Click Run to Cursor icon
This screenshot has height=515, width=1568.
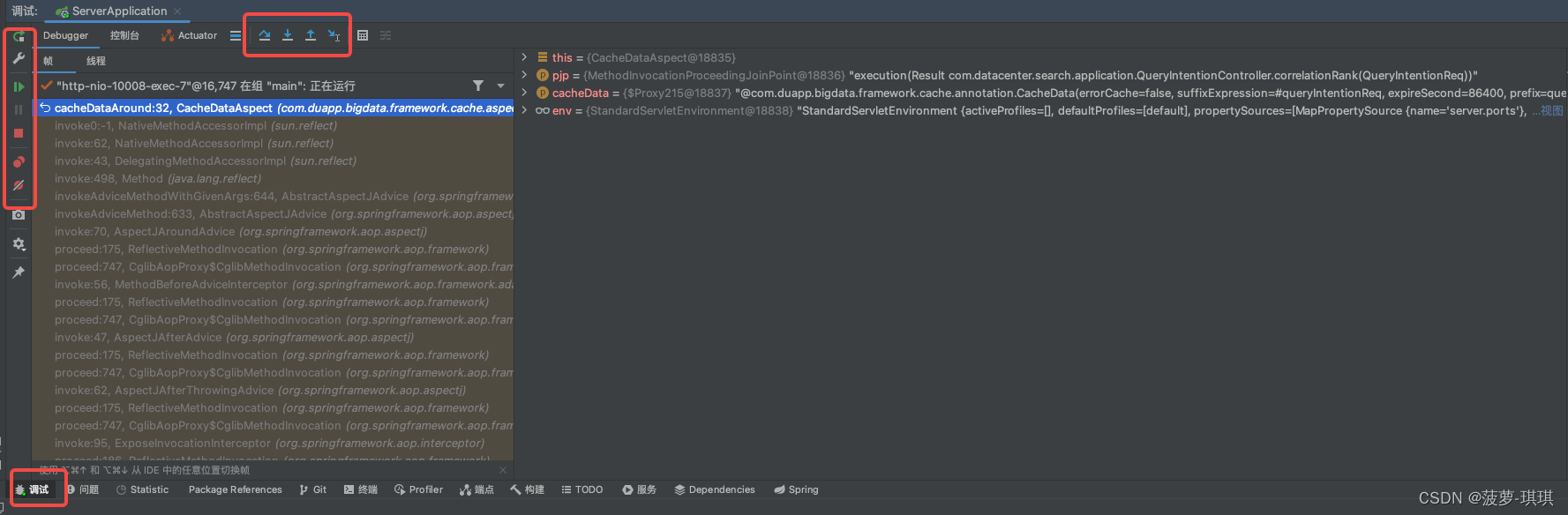334,35
